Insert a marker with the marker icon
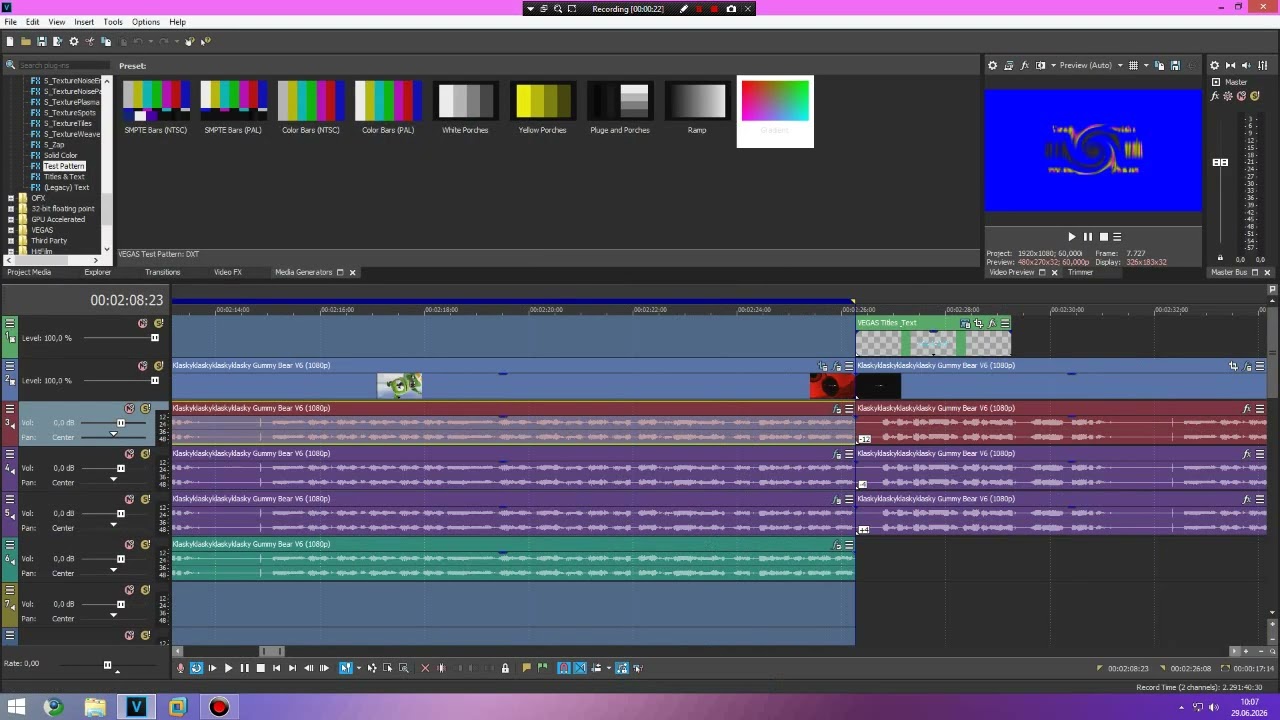 click(527, 668)
